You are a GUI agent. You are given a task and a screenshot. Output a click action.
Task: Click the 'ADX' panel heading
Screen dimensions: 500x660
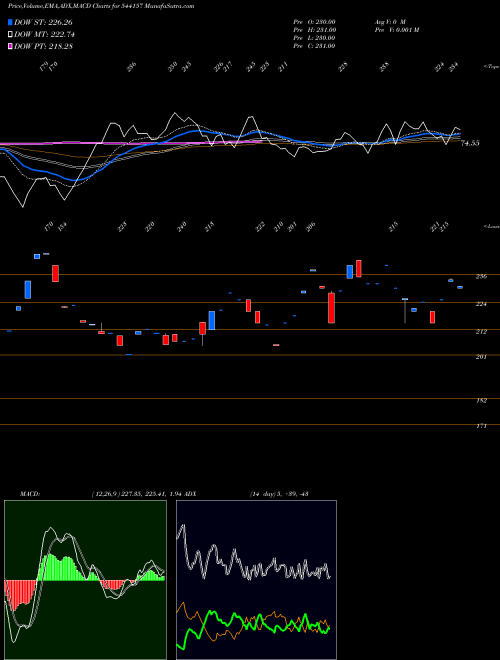coord(190,494)
